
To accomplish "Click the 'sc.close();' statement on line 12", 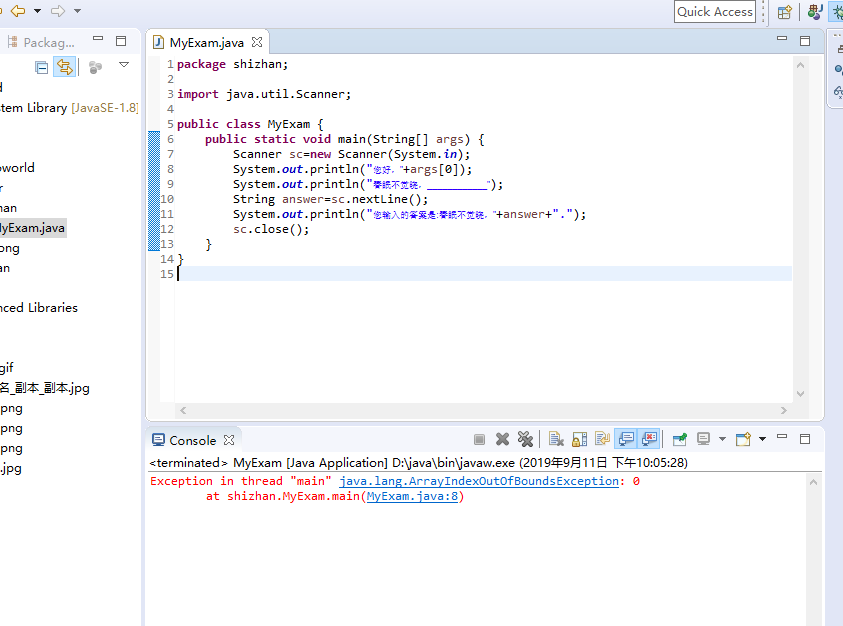I will point(271,230).
